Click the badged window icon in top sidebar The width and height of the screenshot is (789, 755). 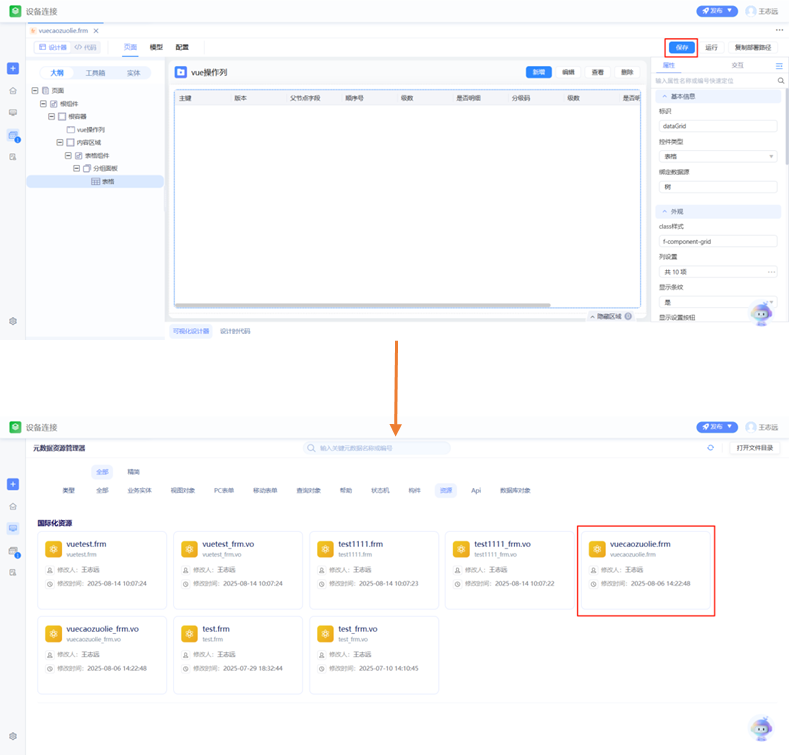pyautogui.click(x=14, y=135)
